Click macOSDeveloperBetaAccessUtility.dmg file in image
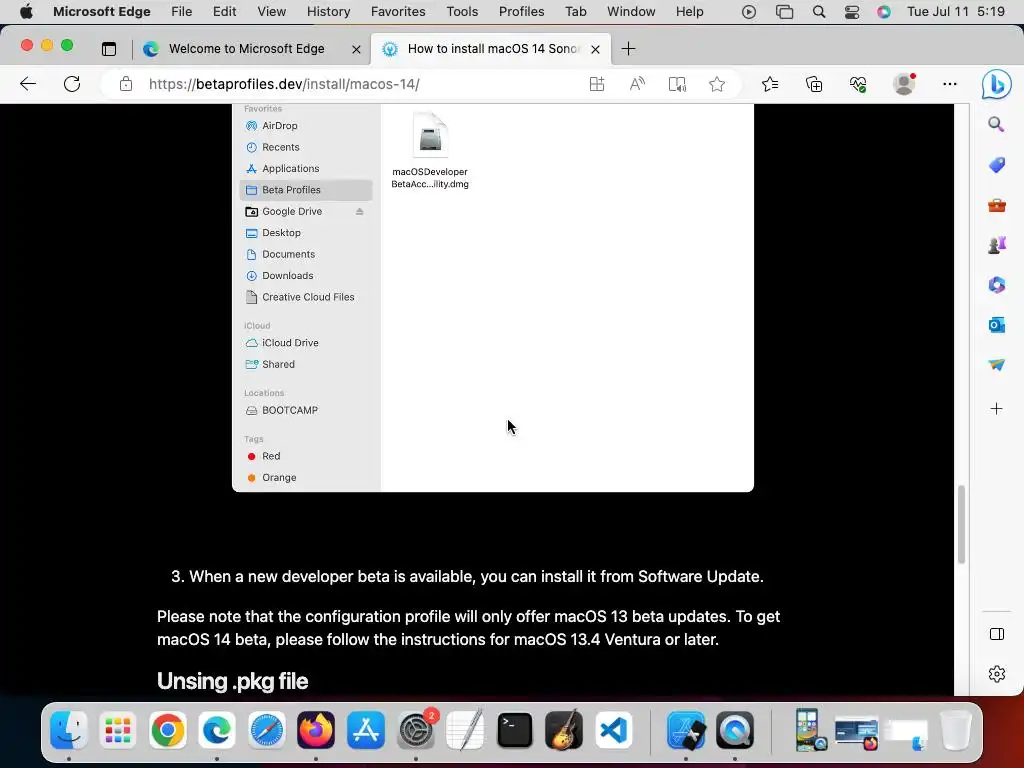This screenshot has width=1024, height=768. (x=430, y=151)
